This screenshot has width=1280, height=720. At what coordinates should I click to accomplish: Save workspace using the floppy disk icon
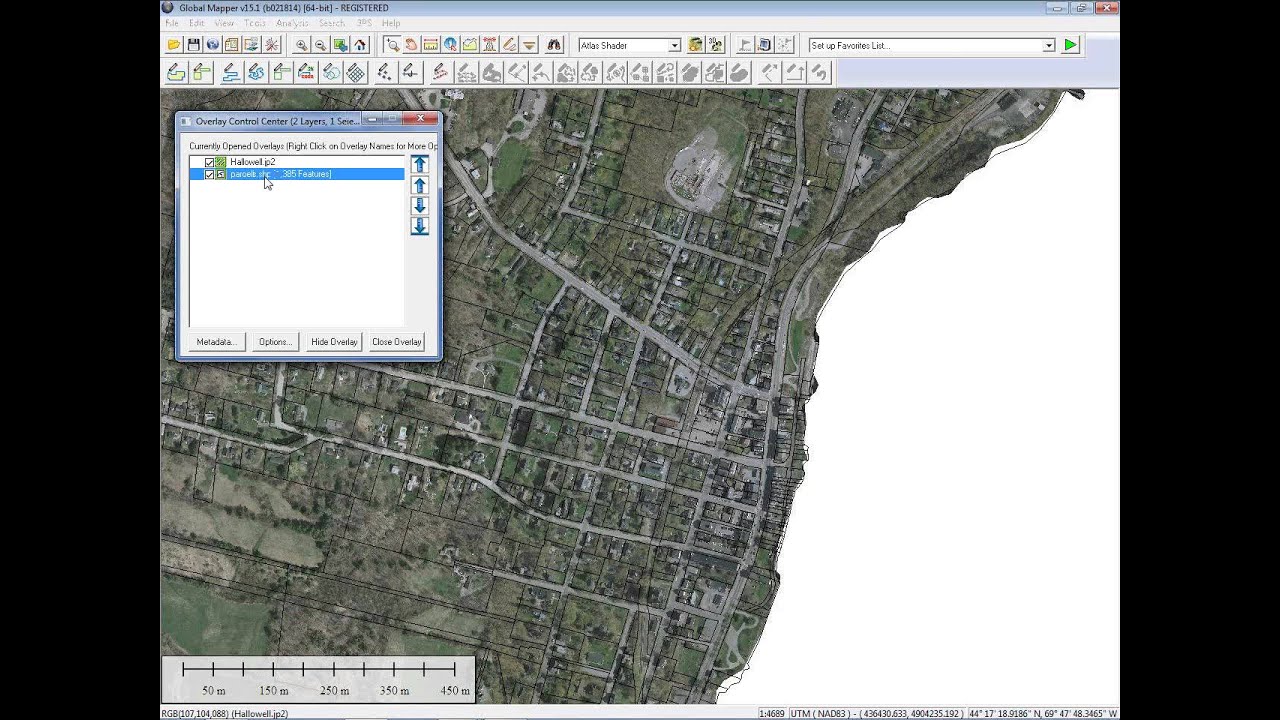[x=193, y=45]
